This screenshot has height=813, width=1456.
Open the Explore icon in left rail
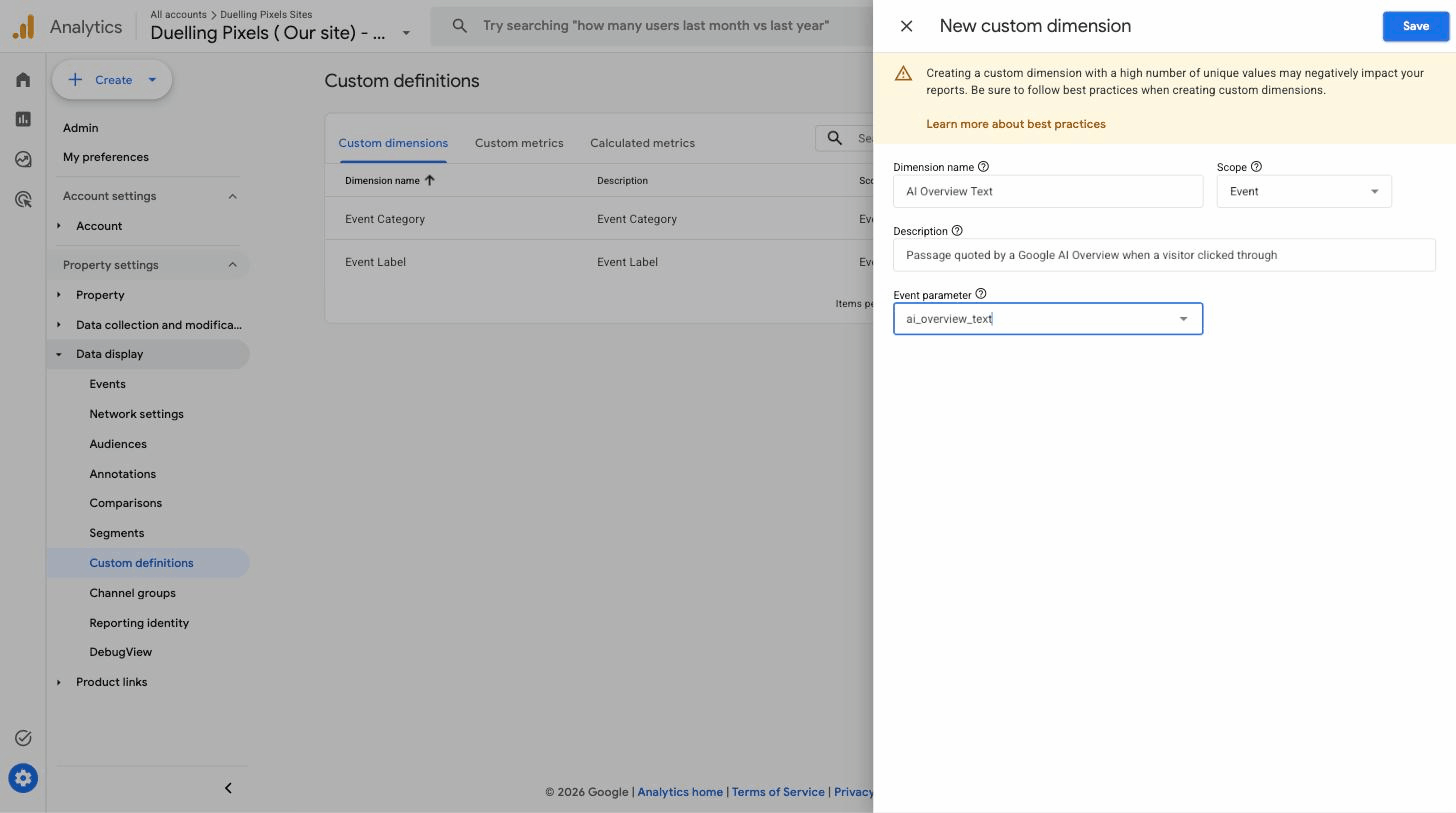pyautogui.click(x=23, y=159)
